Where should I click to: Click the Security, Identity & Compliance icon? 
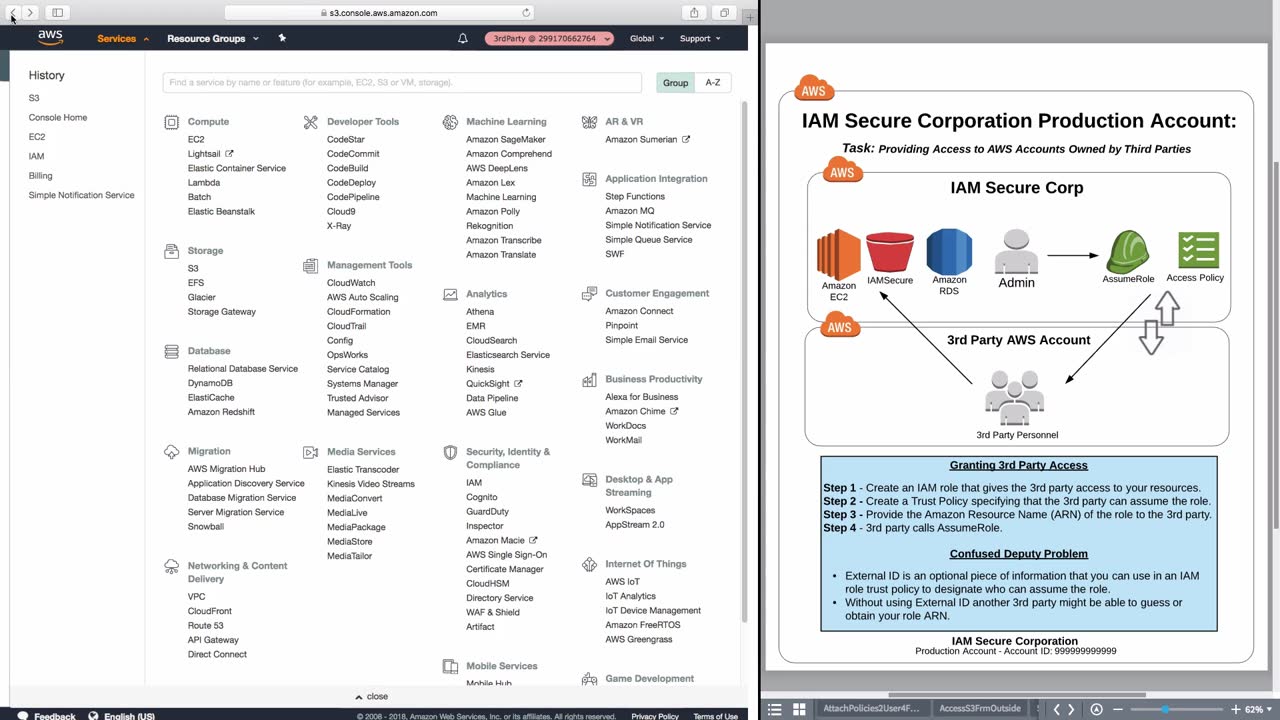[450, 452]
